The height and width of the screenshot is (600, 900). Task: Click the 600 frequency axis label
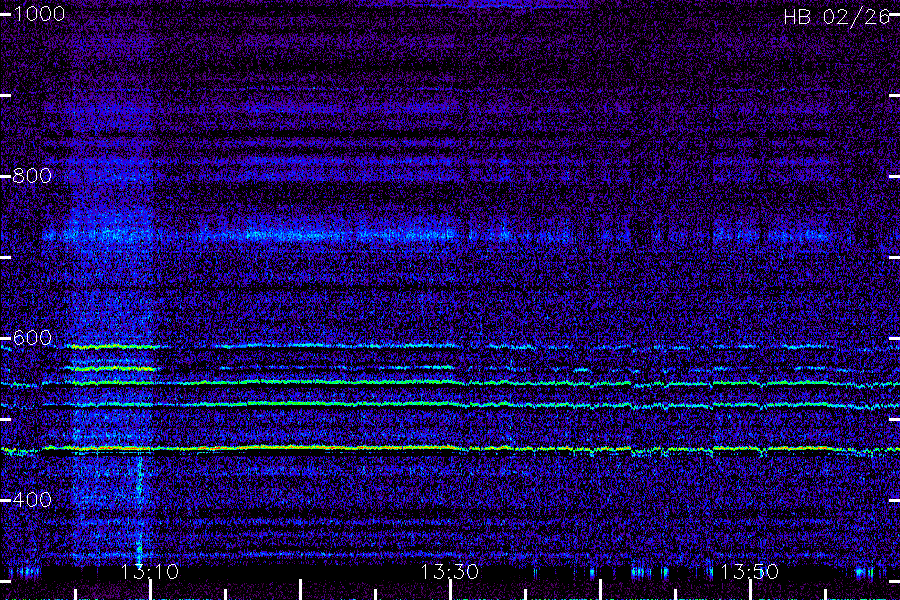(x=32, y=337)
